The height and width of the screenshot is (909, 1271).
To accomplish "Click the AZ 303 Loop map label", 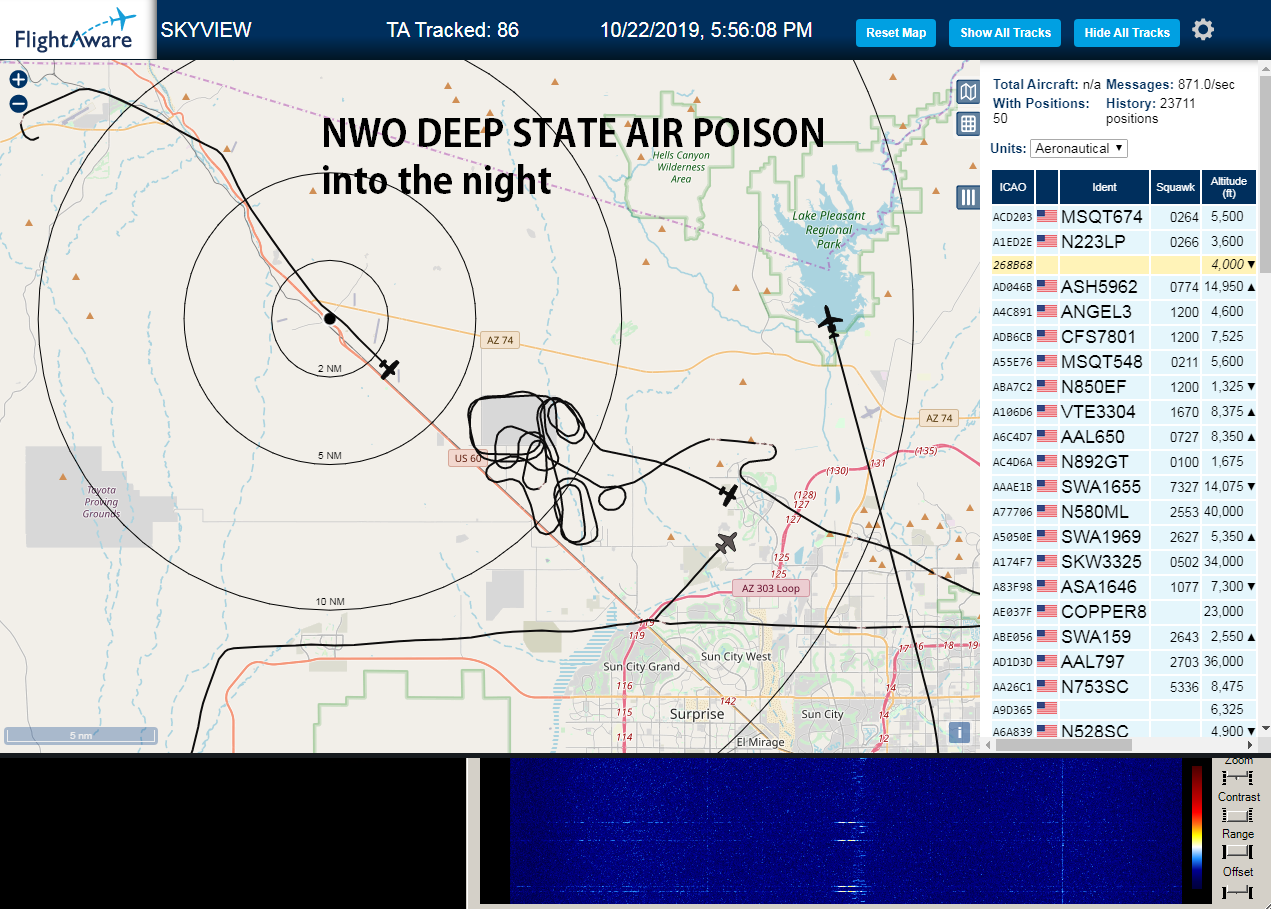I will click(x=771, y=588).
